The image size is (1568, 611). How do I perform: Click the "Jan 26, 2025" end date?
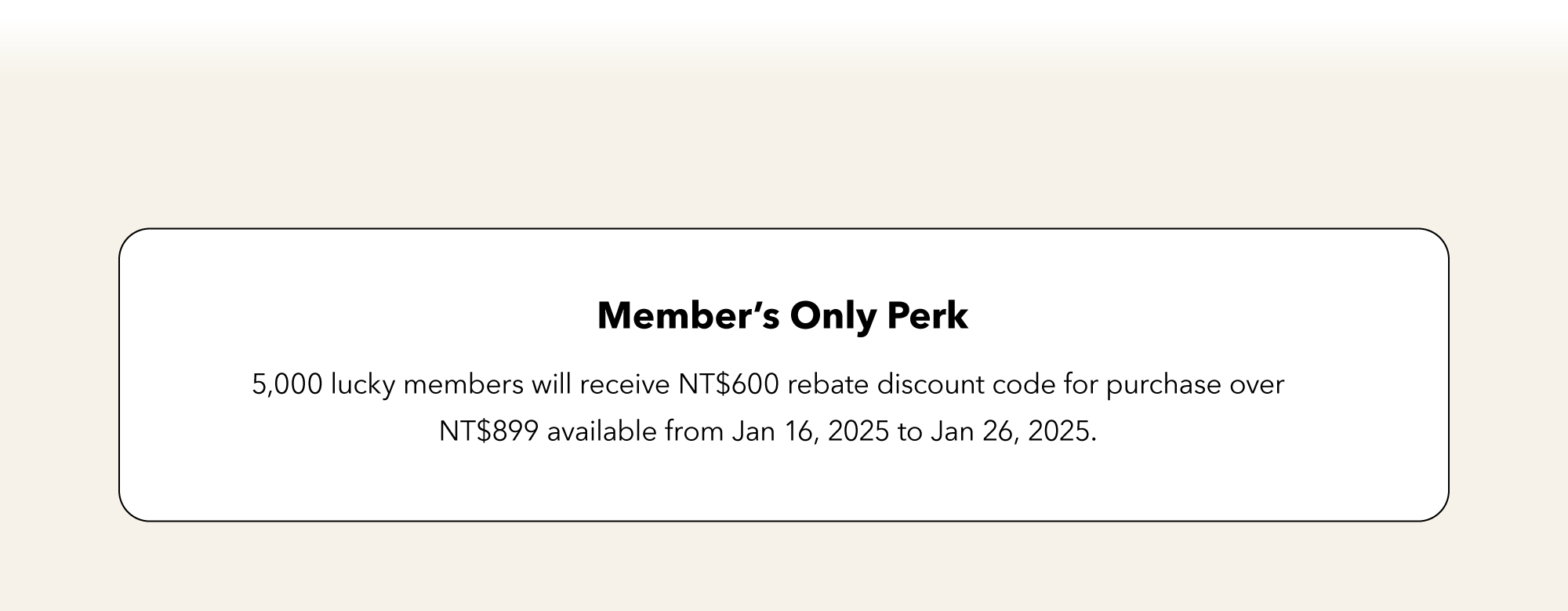[1014, 431]
